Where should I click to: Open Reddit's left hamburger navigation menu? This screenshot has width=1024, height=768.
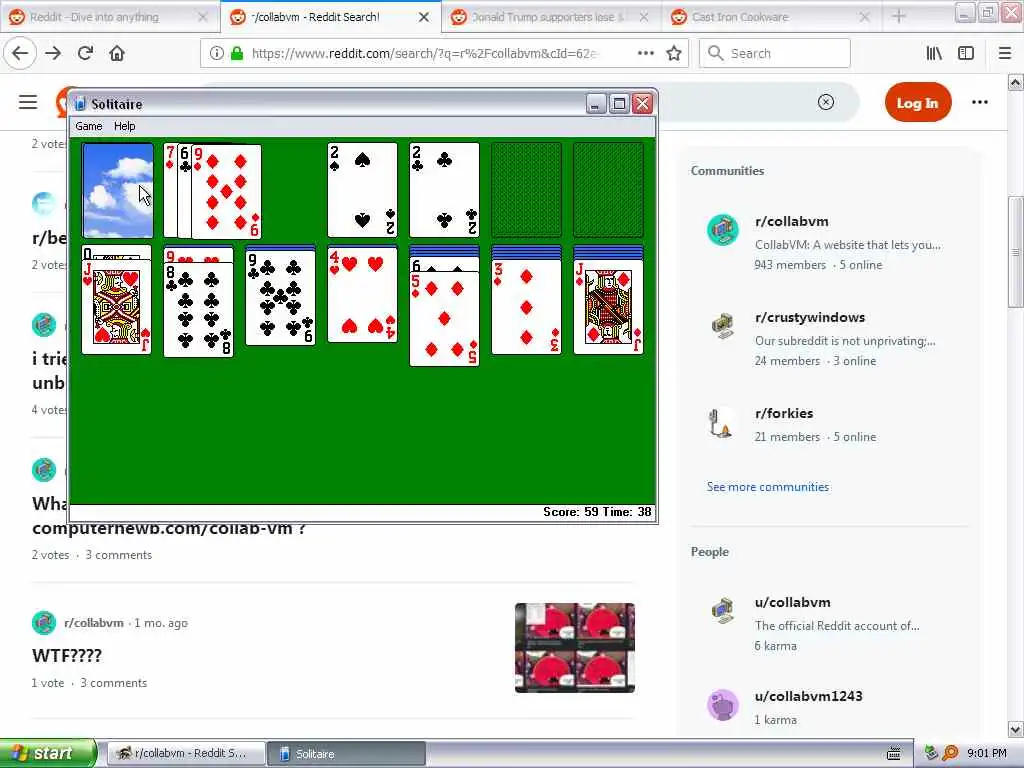[x=27, y=102]
